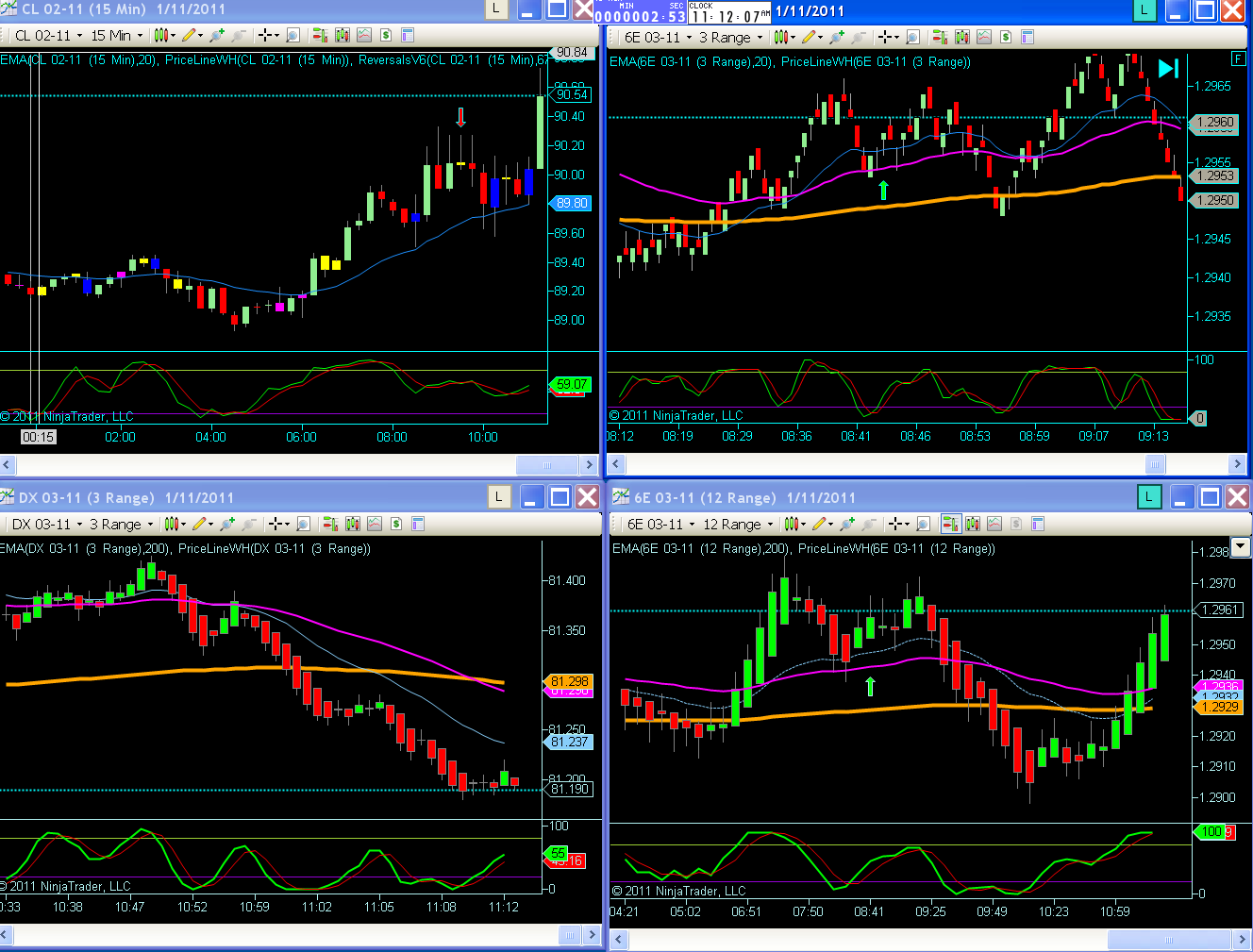Open instrument selector in 6E 12 Range chart
1253x952 pixels.
click(x=660, y=525)
